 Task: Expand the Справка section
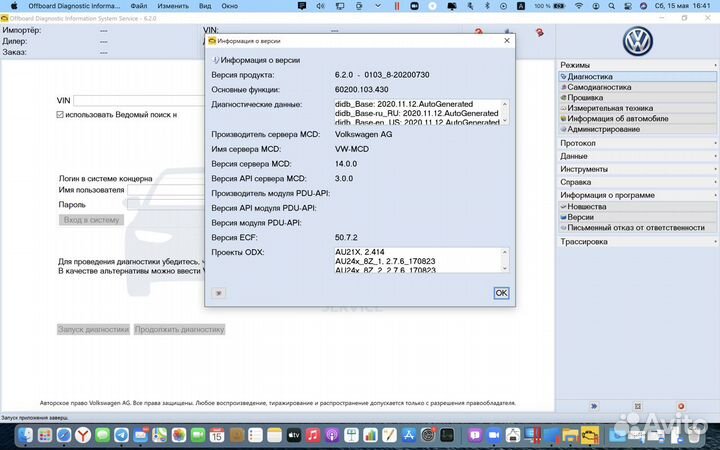pos(638,182)
